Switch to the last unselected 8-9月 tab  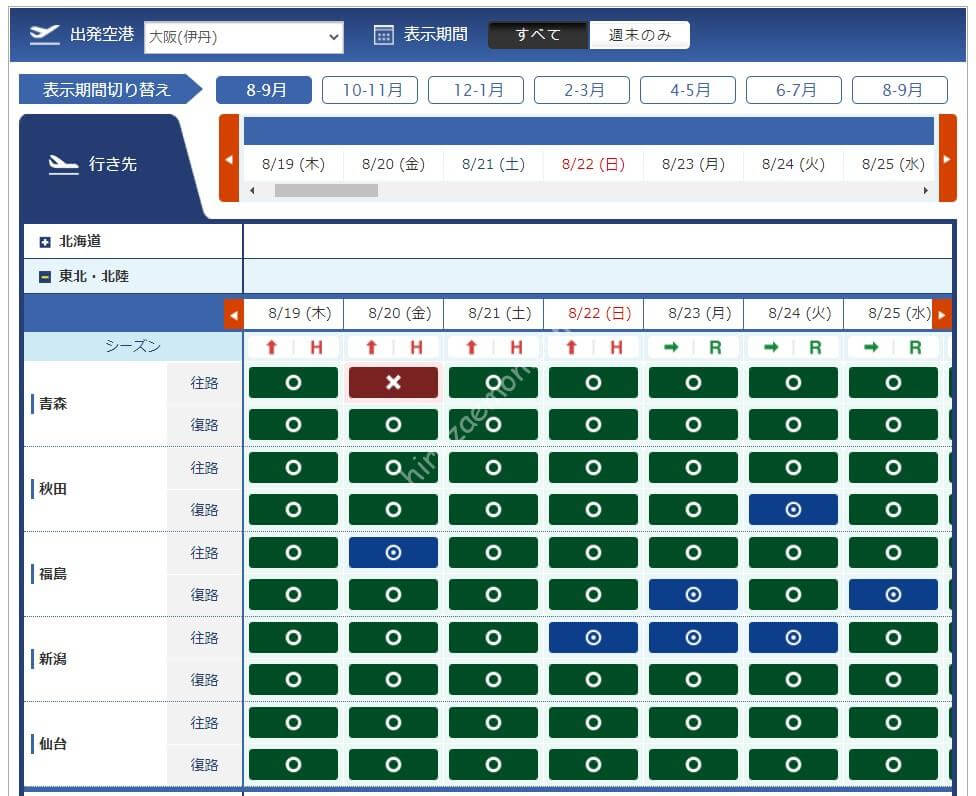coord(900,90)
